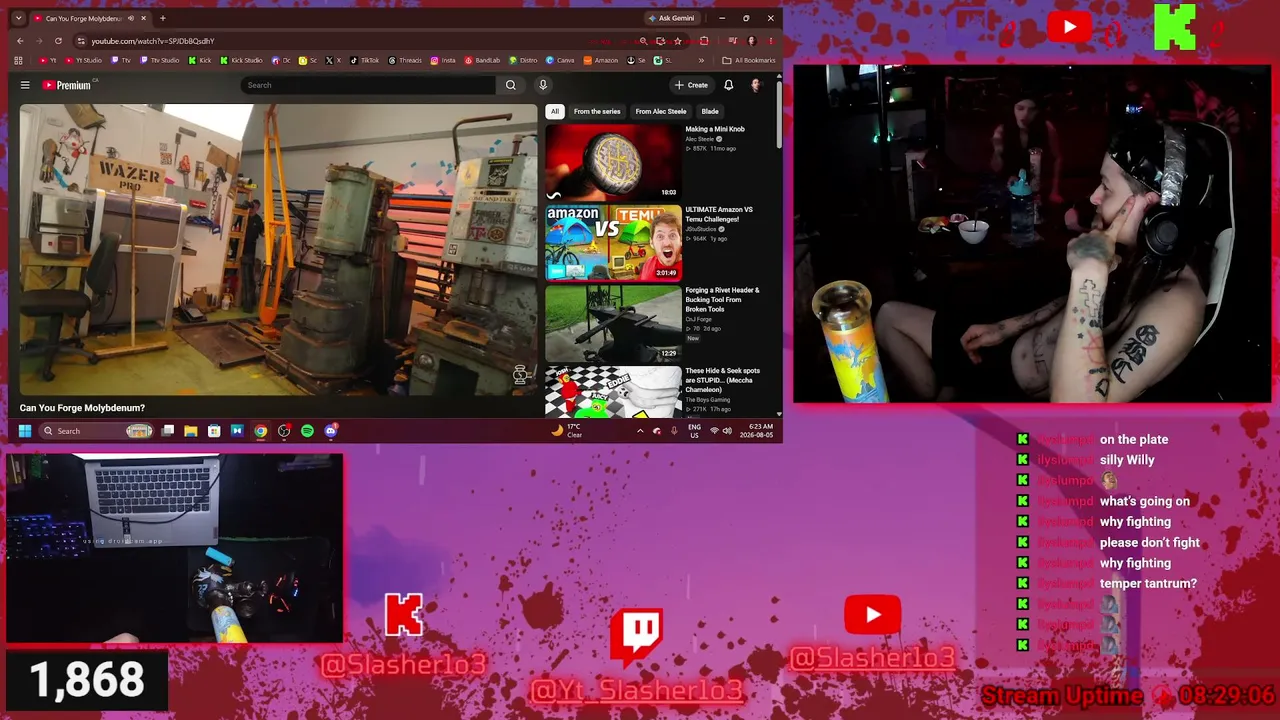Bookmark this page with the star icon
1280x720 pixels.
click(677, 41)
